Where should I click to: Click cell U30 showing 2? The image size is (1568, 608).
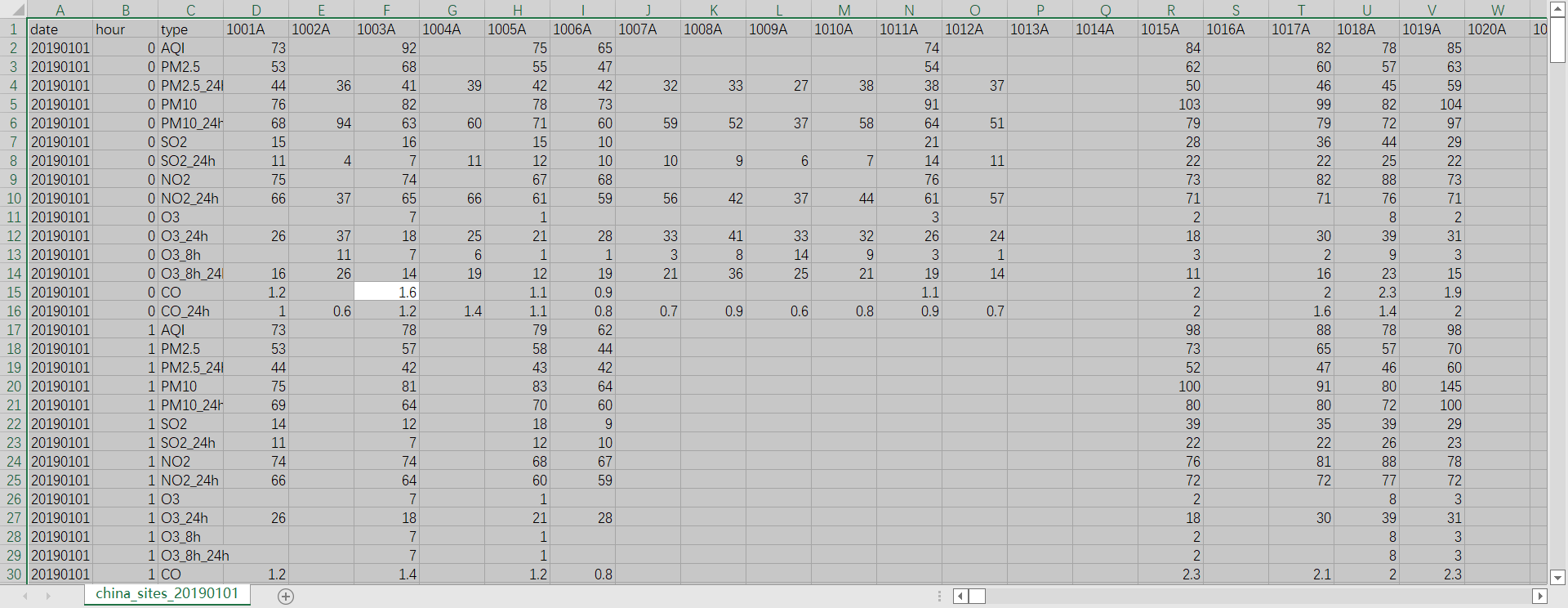[x=1367, y=574]
